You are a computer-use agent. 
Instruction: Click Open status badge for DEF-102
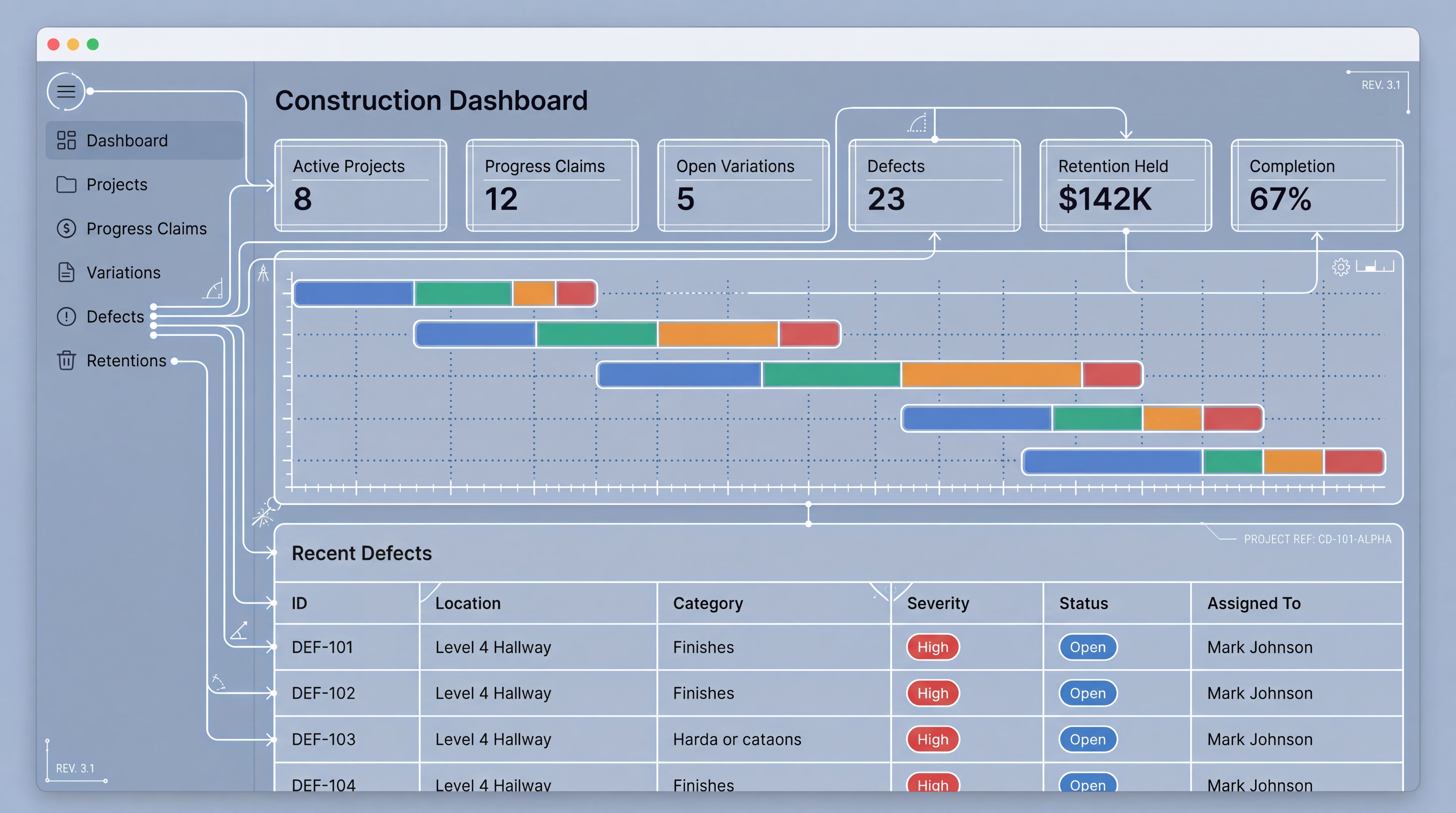pyautogui.click(x=1087, y=694)
